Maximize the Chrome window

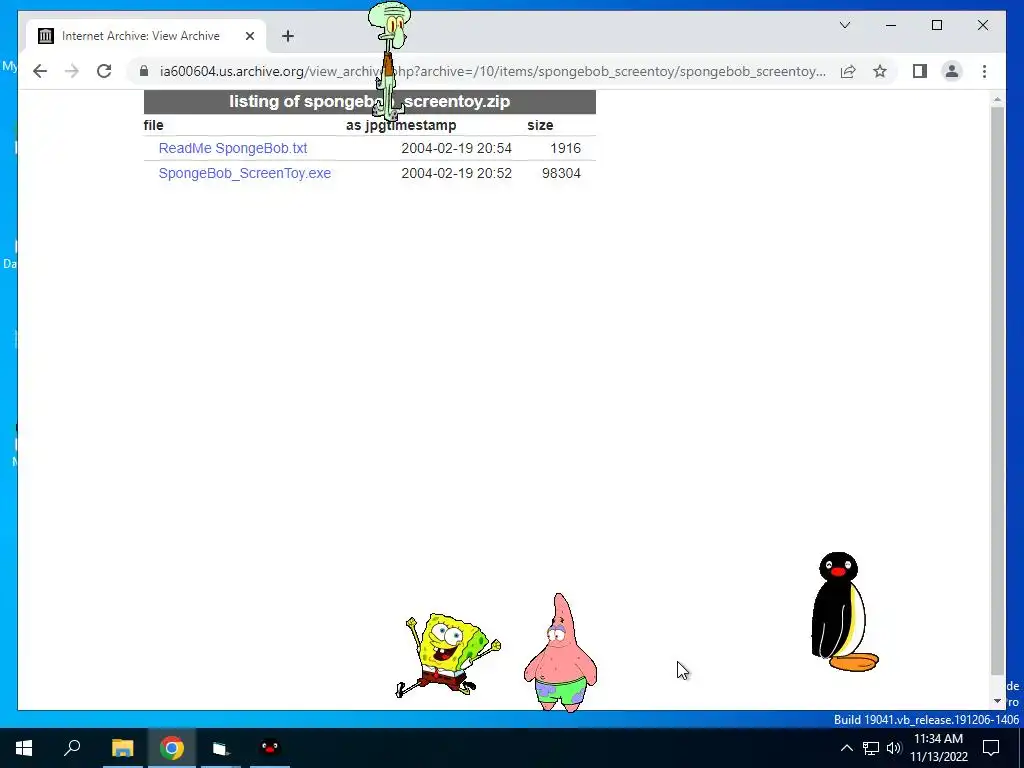(x=936, y=25)
